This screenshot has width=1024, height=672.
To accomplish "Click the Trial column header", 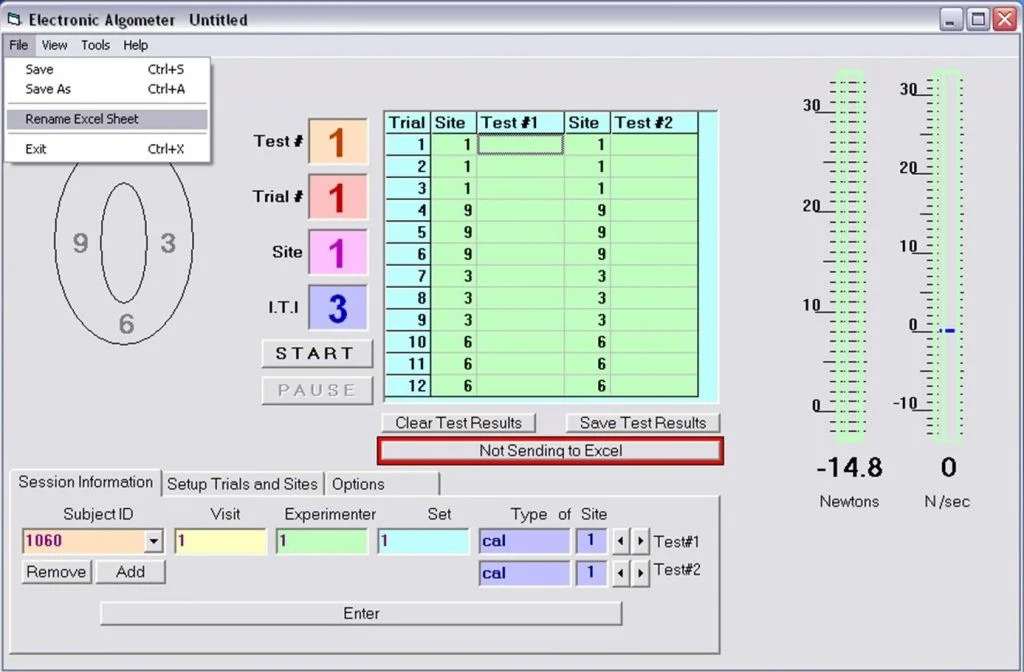I will point(408,123).
